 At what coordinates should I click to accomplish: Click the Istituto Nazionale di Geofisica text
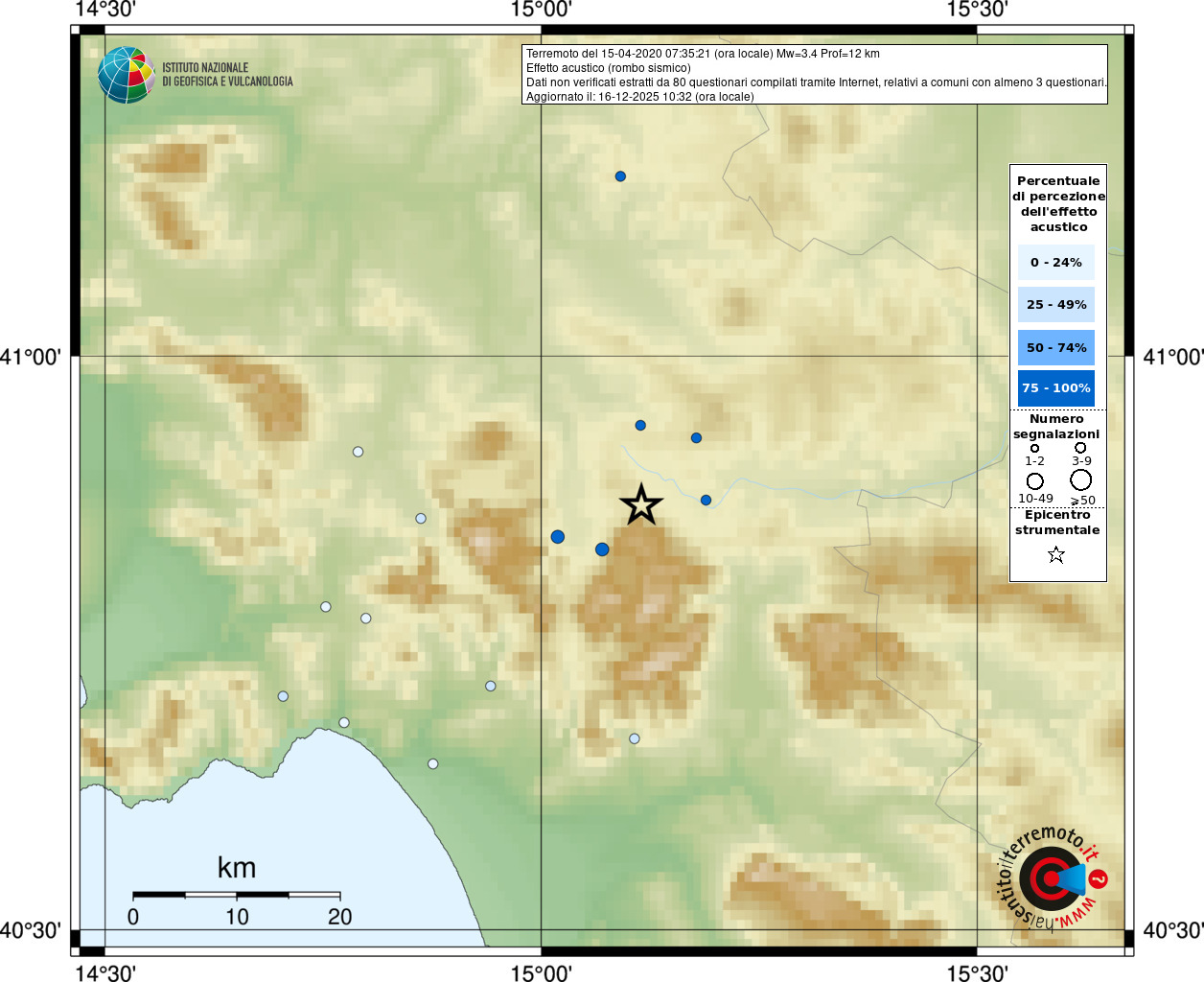click(x=227, y=75)
